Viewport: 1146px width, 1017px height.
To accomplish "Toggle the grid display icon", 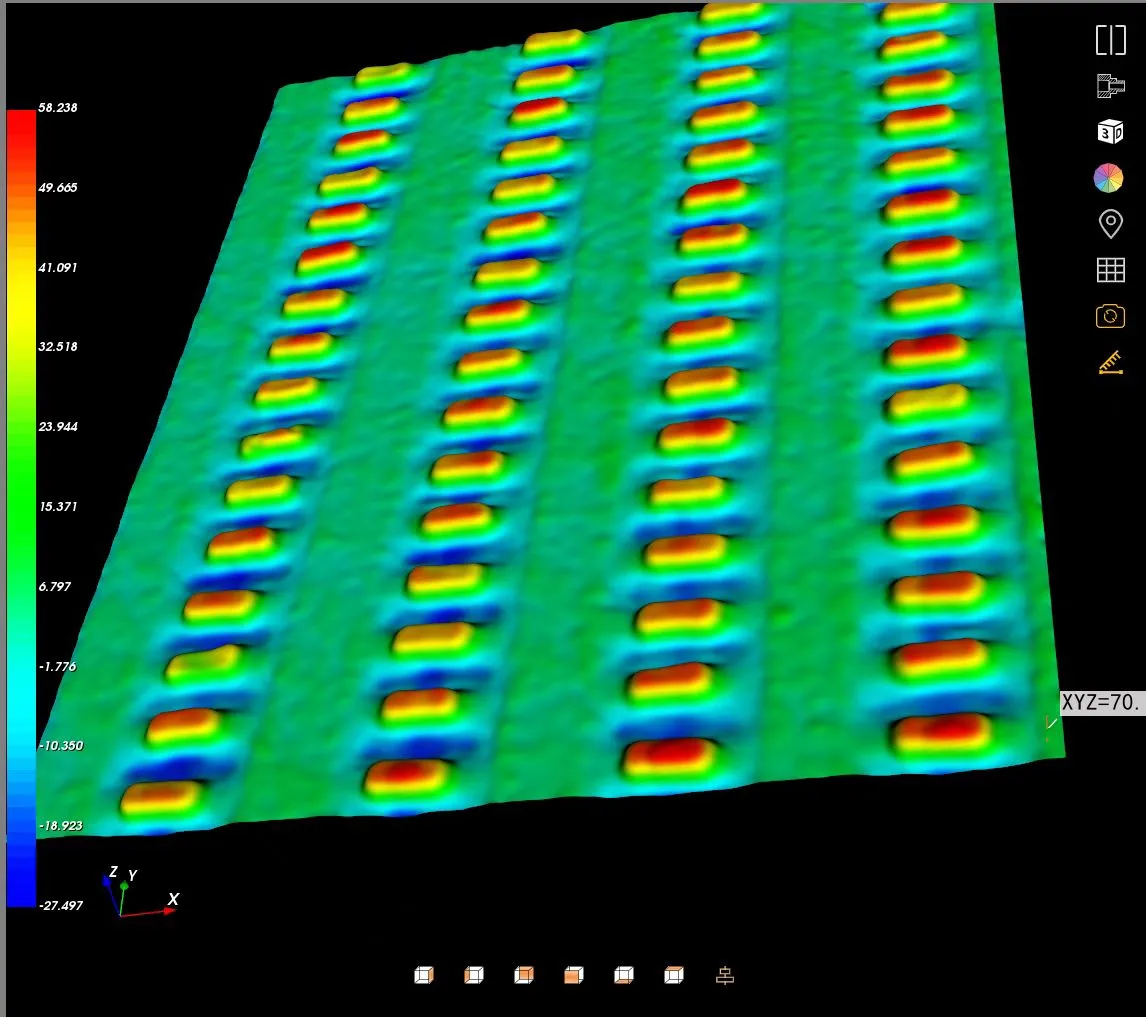I will [x=1110, y=270].
